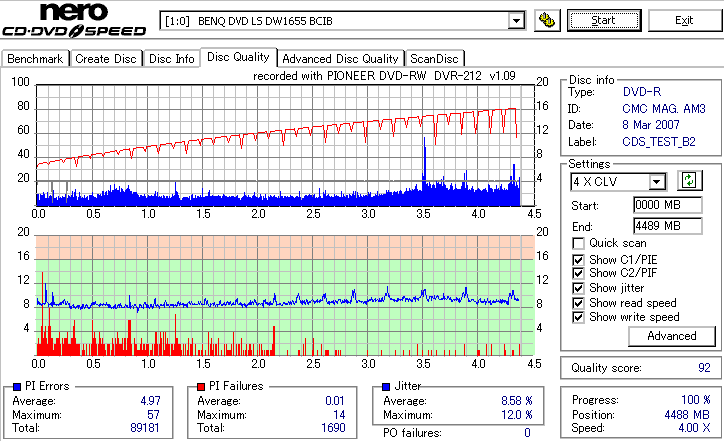Open the BENQ drive selection dropdown arrow
Viewport: 724px width, 441px height.
pyautogui.click(x=516, y=21)
